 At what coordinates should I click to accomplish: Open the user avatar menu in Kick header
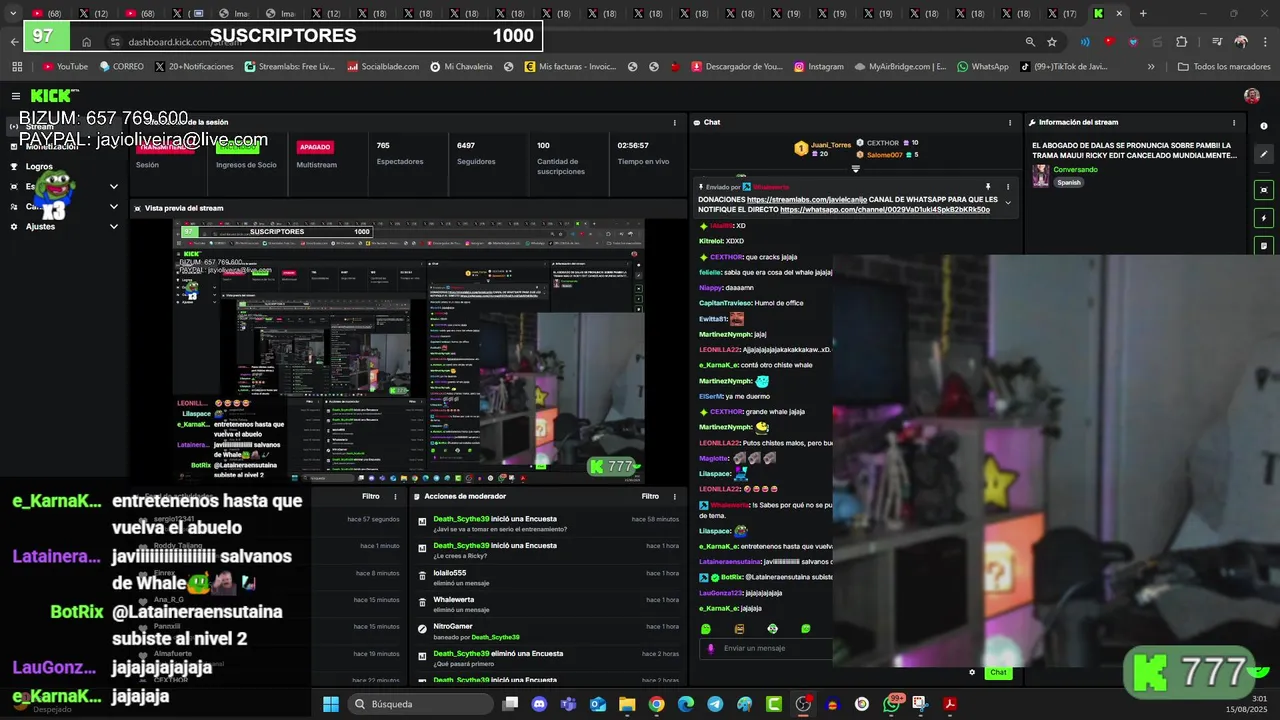coord(1251,96)
